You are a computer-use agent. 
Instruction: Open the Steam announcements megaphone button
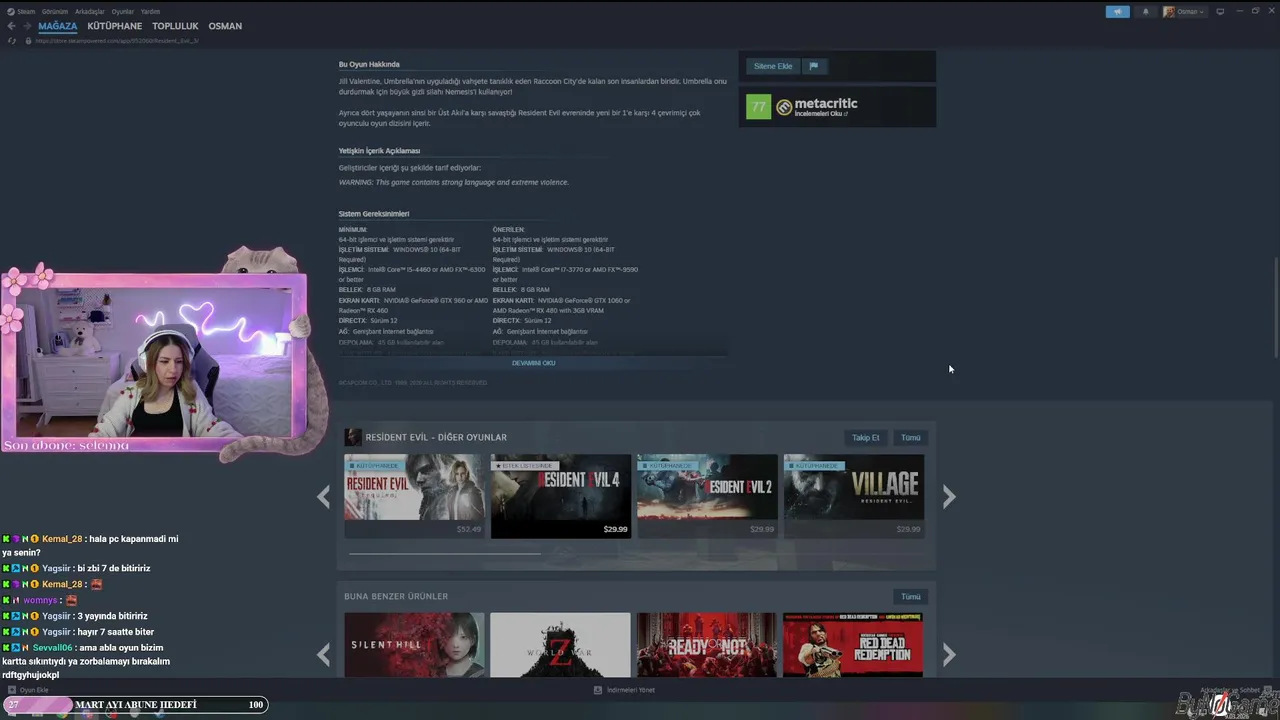pyautogui.click(x=1117, y=12)
